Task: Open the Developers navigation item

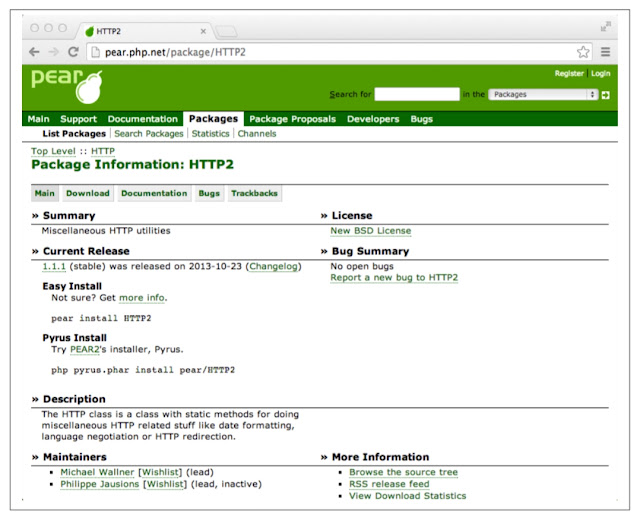Action: point(373,119)
